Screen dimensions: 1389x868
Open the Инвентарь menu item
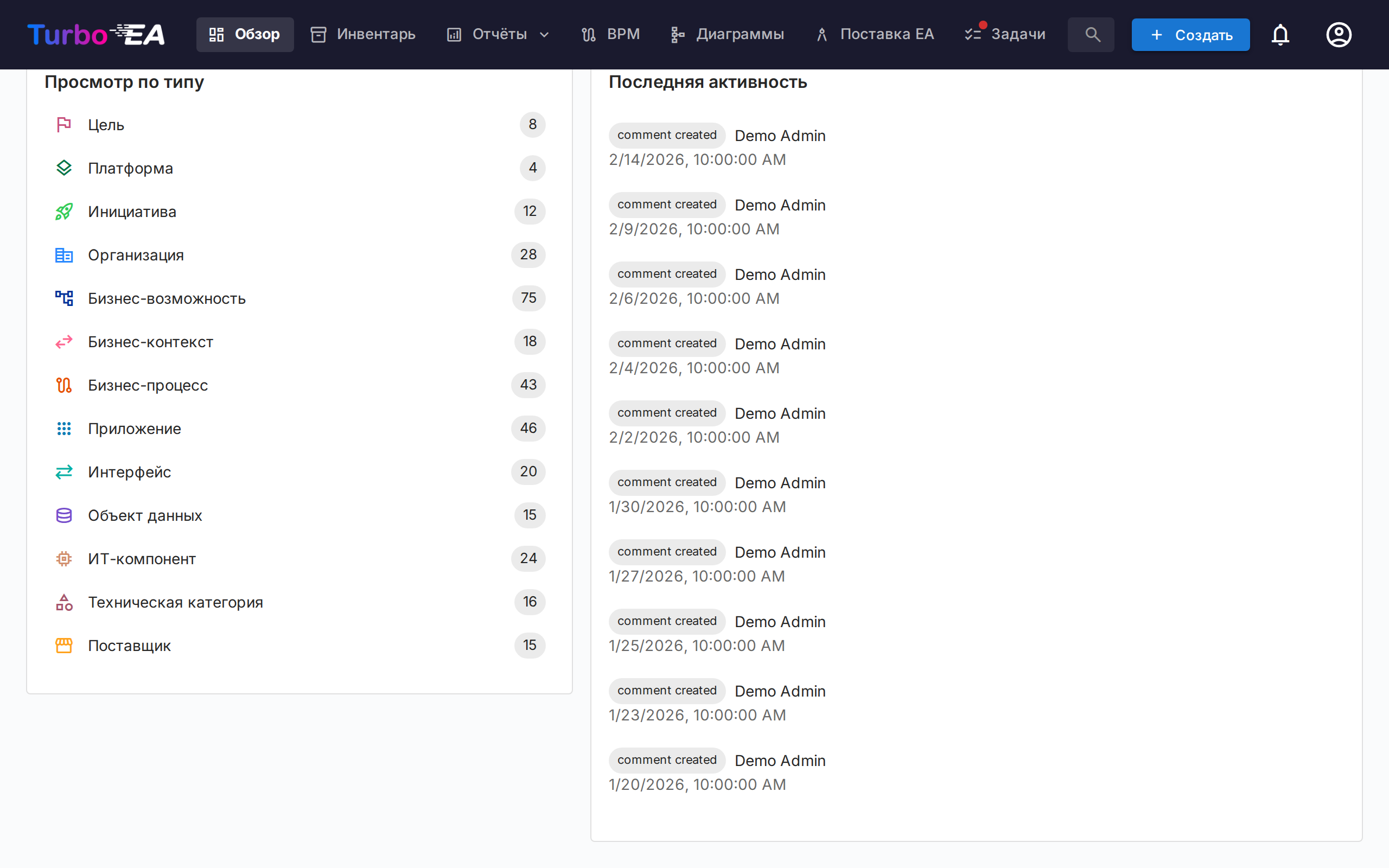pyautogui.click(x=363, y=34)
